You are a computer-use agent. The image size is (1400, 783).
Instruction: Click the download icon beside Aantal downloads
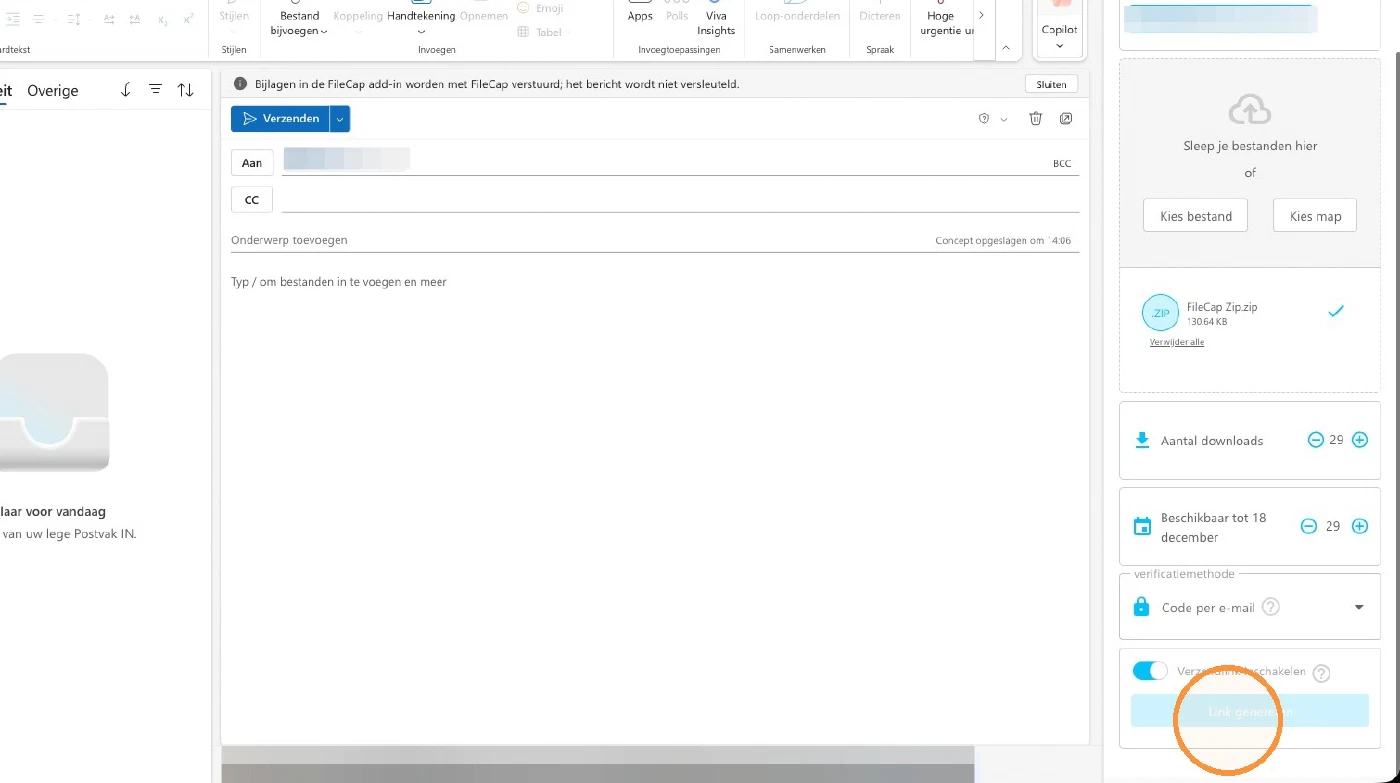(1142, 440)
